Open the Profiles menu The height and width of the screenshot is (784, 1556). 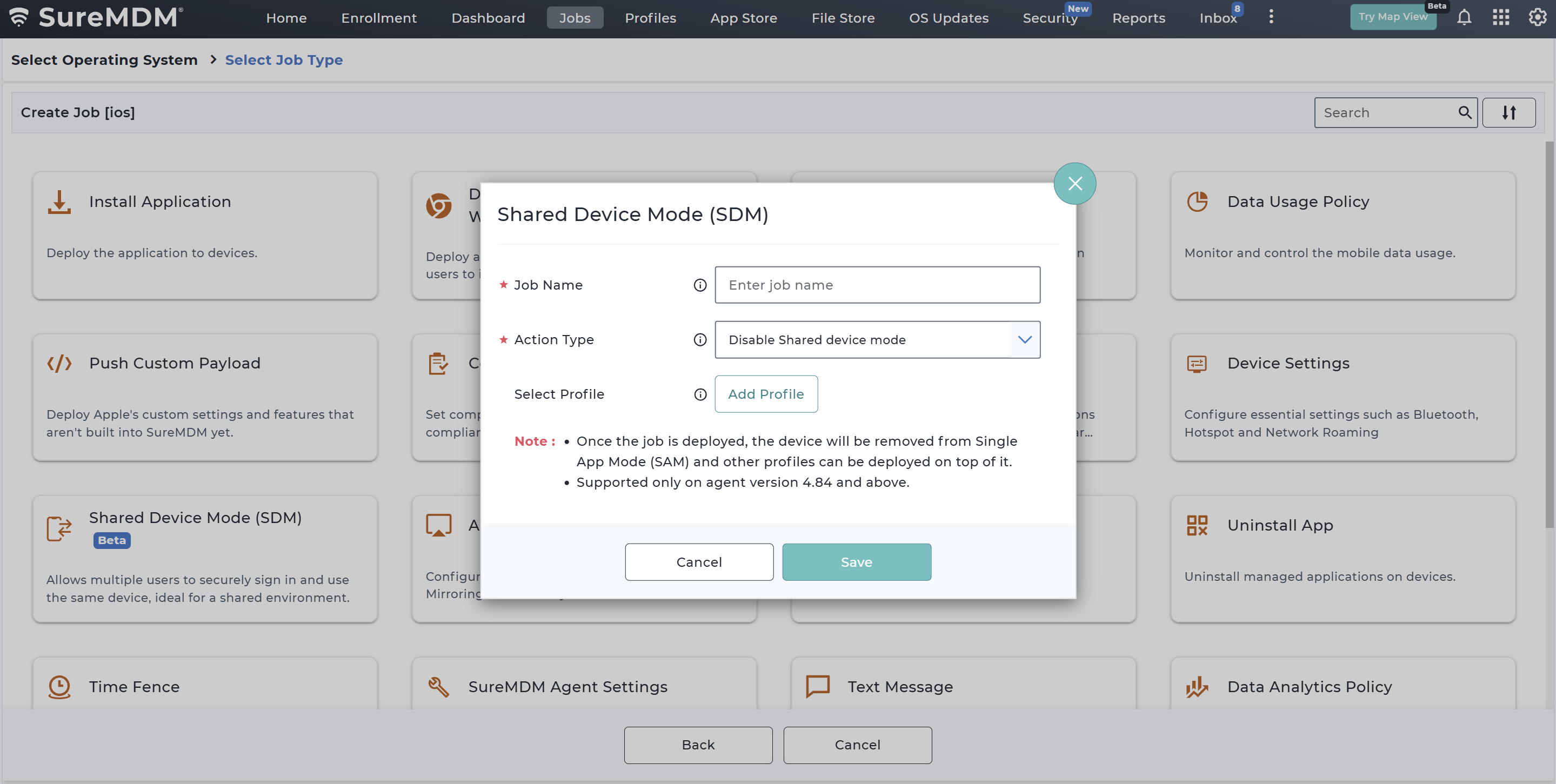click(x=650, y=18)
